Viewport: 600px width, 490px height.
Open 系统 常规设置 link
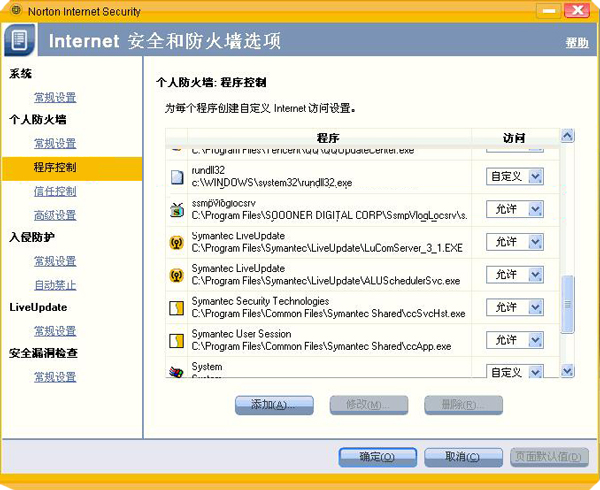coord(55,98)
